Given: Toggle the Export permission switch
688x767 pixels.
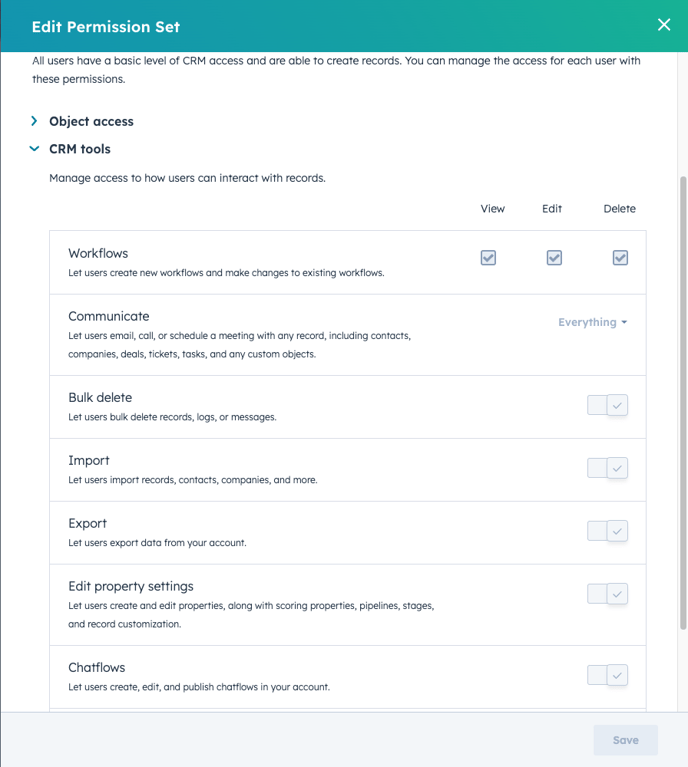Looking at the screenshot, I should coord(607,531).
